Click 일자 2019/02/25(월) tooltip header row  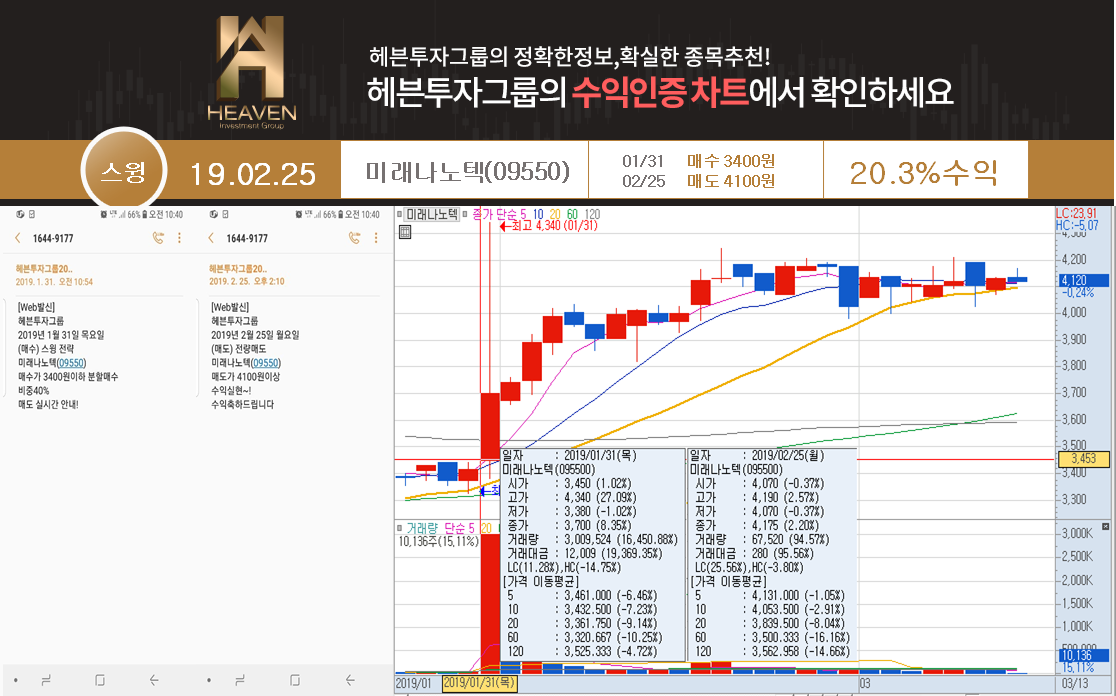coord(757,455)
